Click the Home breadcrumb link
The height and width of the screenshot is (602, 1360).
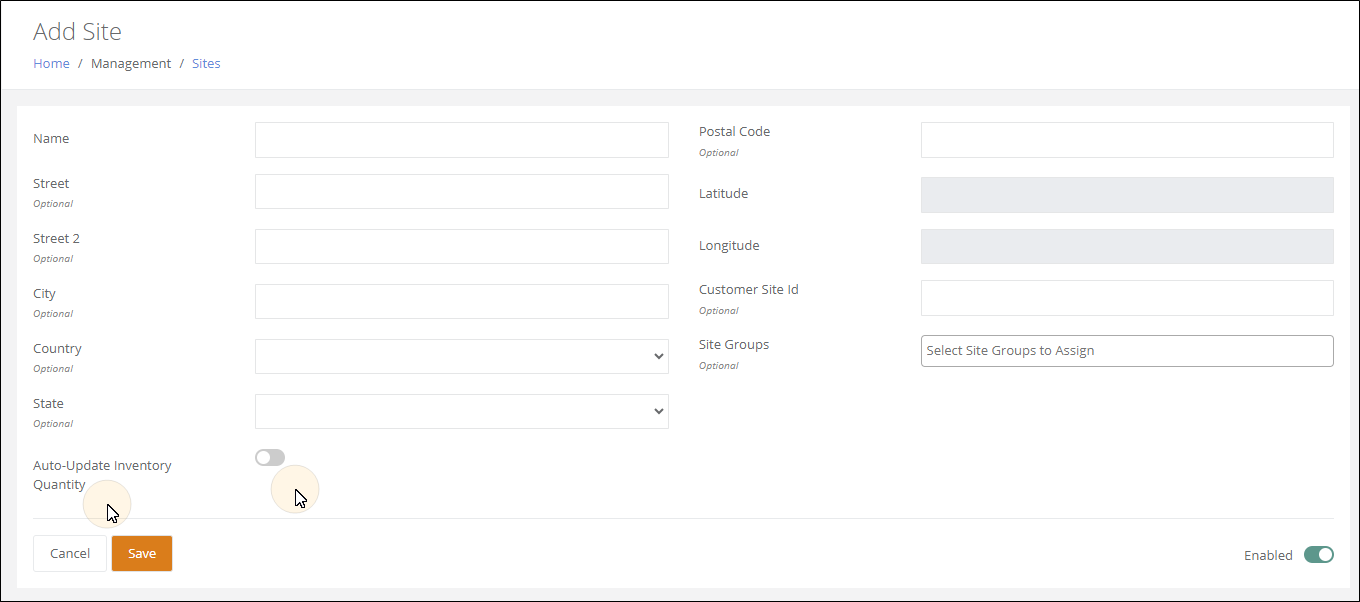pyautogui.click(x=51, y=63)
